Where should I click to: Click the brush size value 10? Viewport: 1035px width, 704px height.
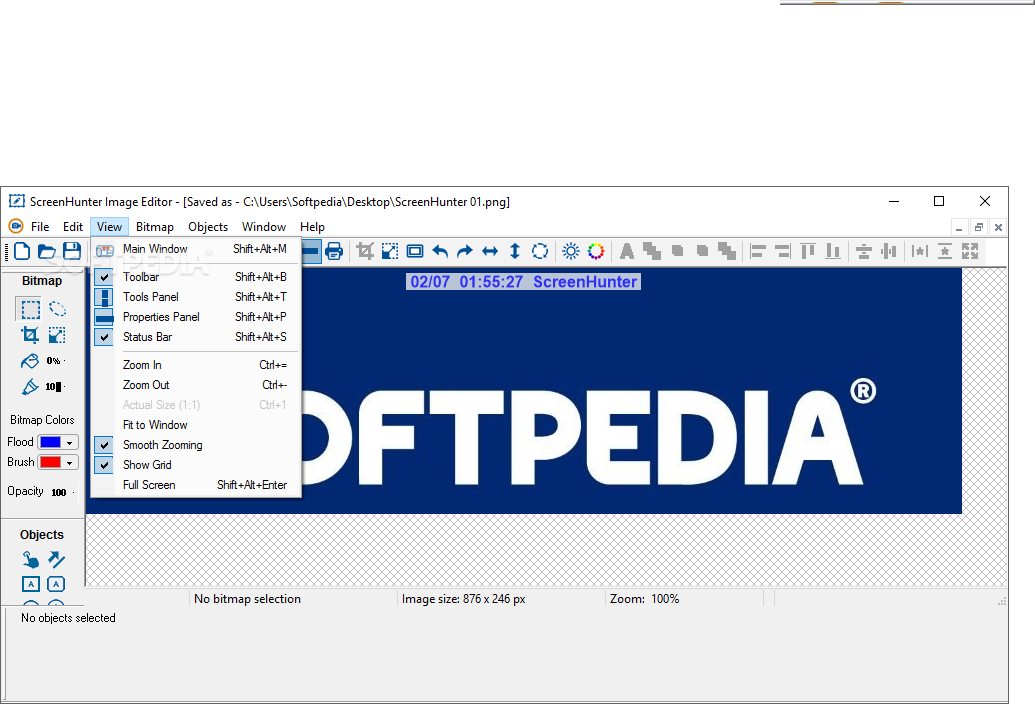pyautogui.click(x=53, y=387)
